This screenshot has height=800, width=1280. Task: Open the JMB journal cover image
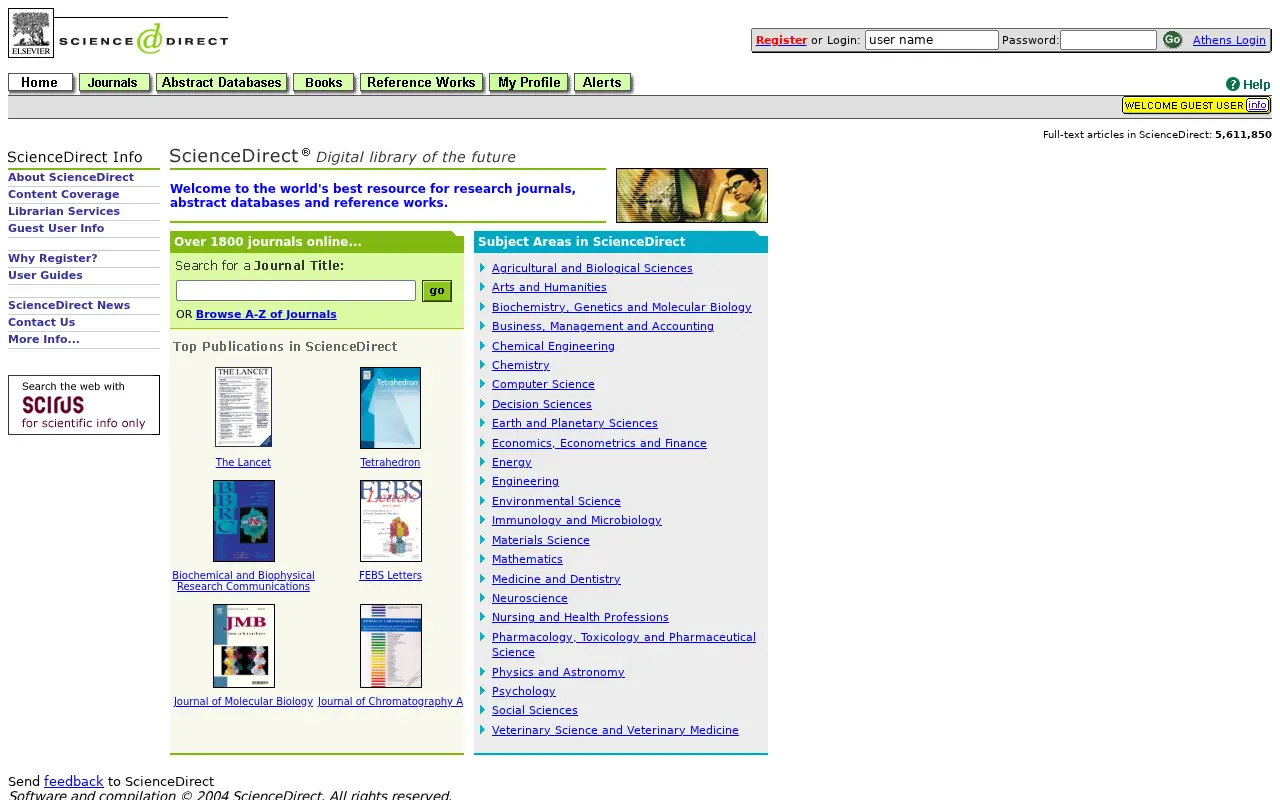point(243,646)
